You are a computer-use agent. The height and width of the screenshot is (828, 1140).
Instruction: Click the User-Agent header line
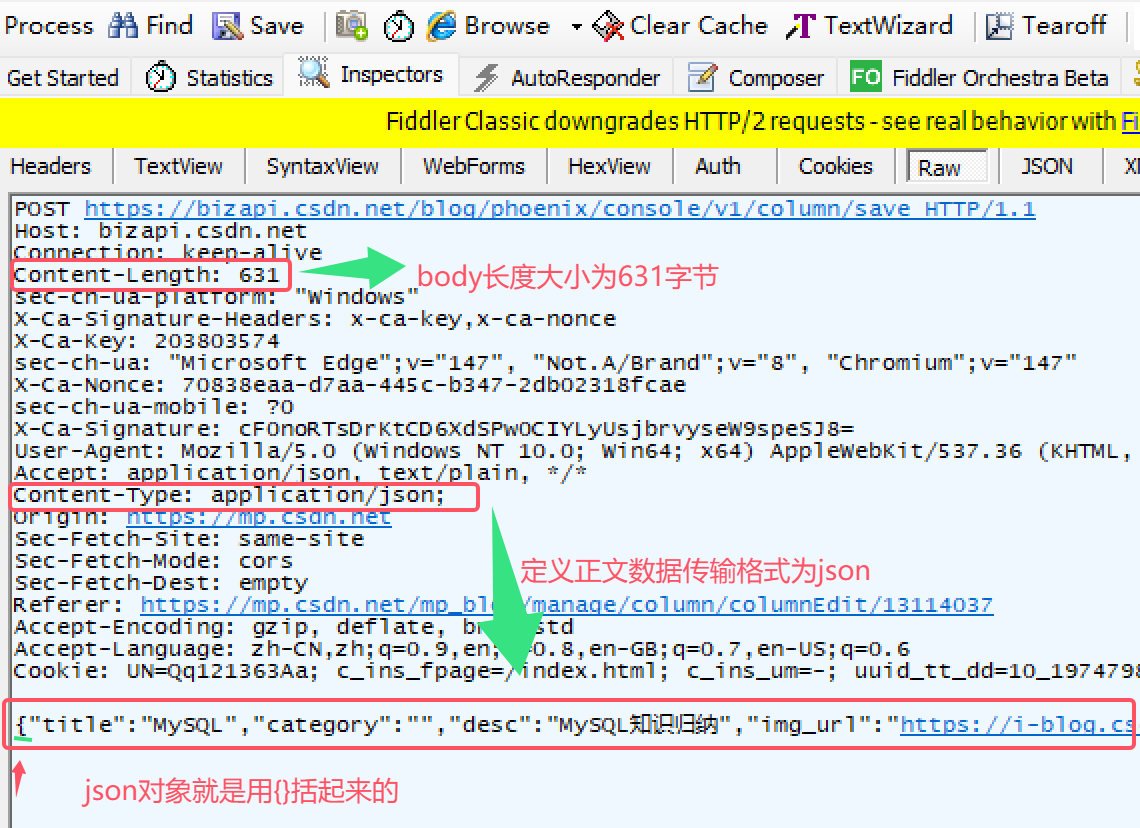pos(574,451)
